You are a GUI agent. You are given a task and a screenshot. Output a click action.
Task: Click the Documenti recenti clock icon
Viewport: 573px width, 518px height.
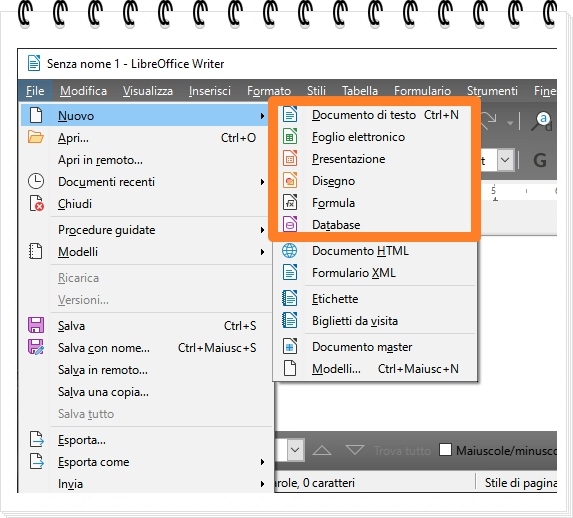36,181
